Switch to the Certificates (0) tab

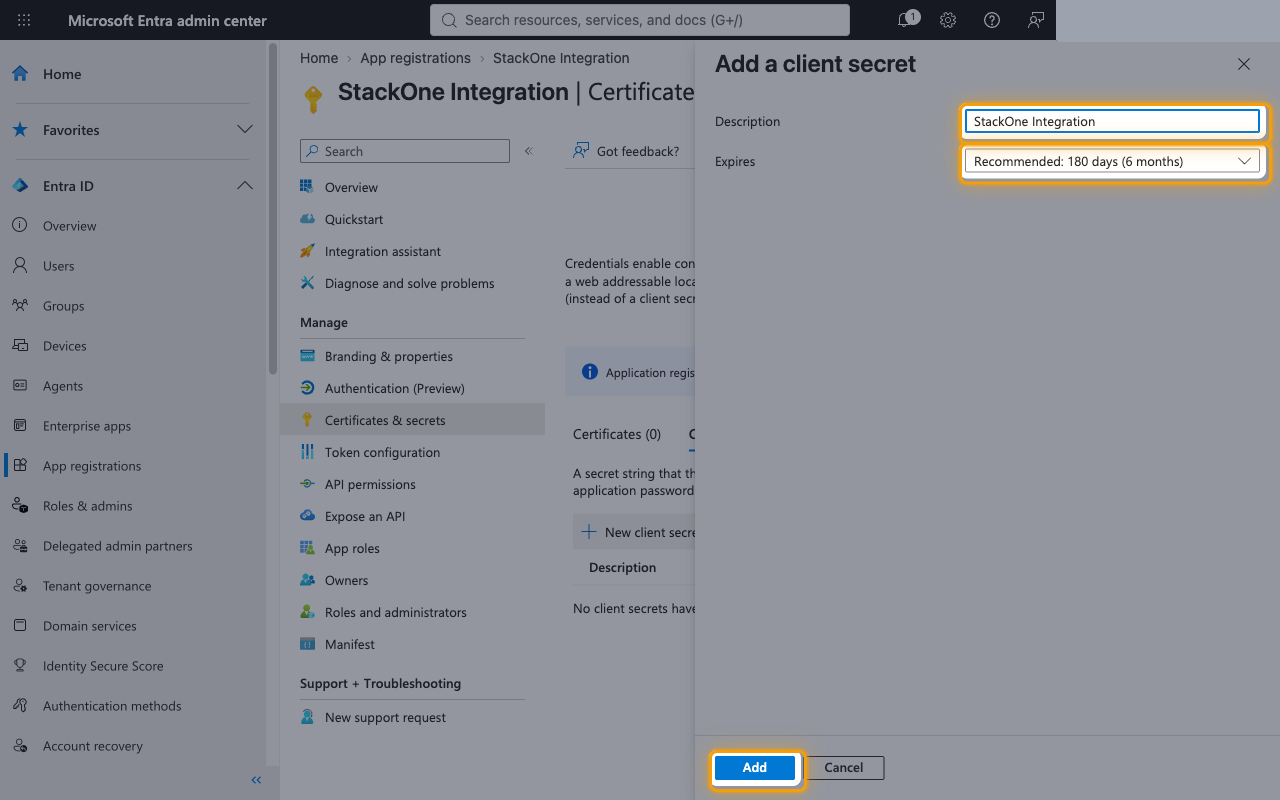click(617, 434)
